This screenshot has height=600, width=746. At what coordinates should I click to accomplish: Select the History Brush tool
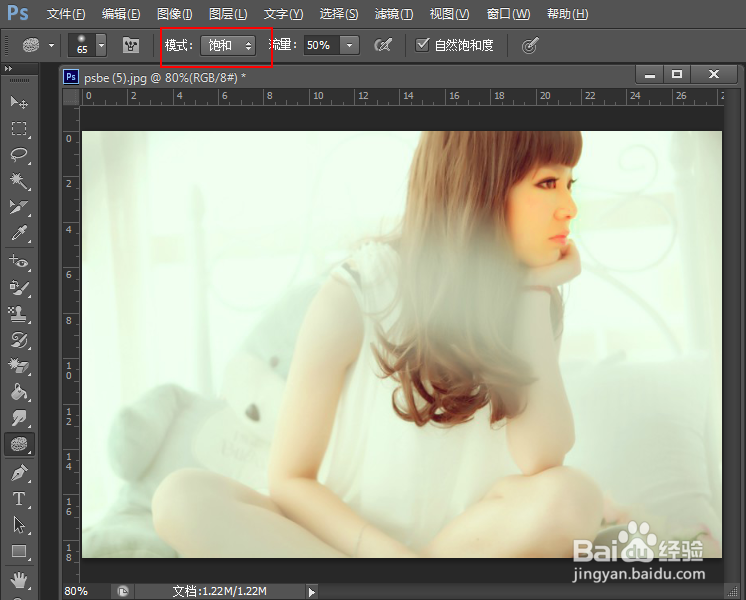point(19,340)
